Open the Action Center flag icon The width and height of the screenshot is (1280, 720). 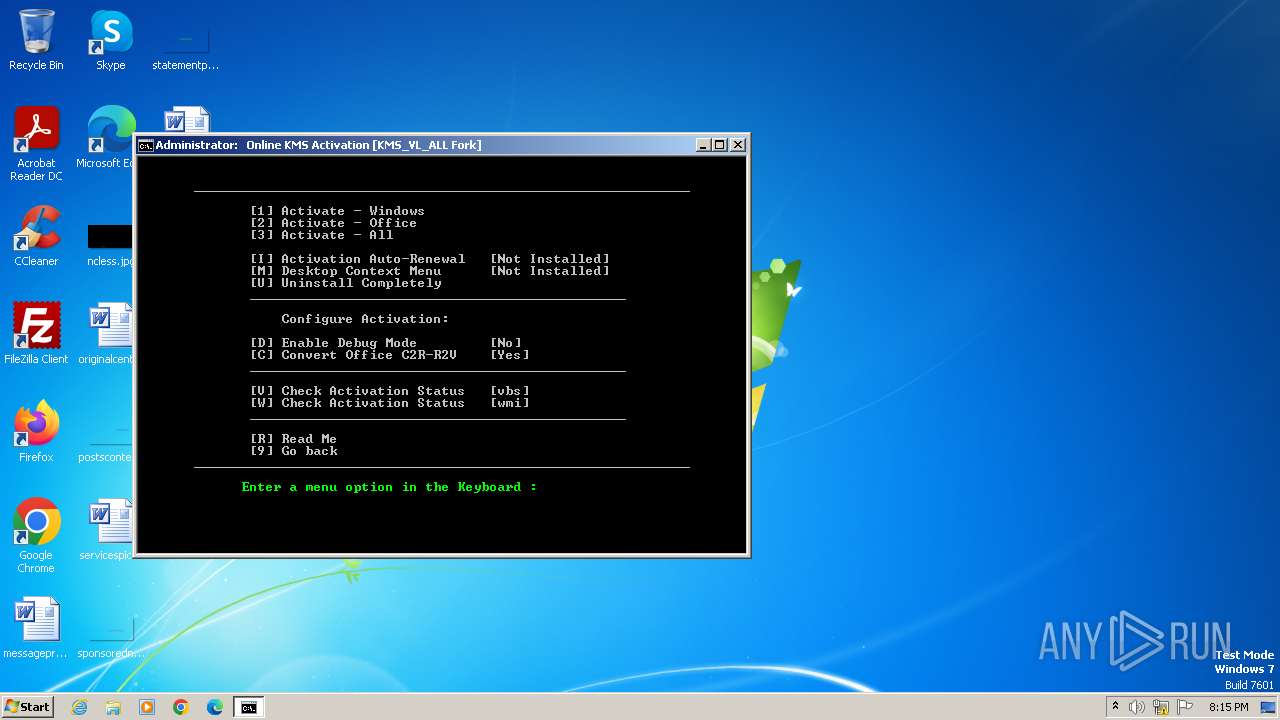pyautogui.click(x=1185, y=707)
